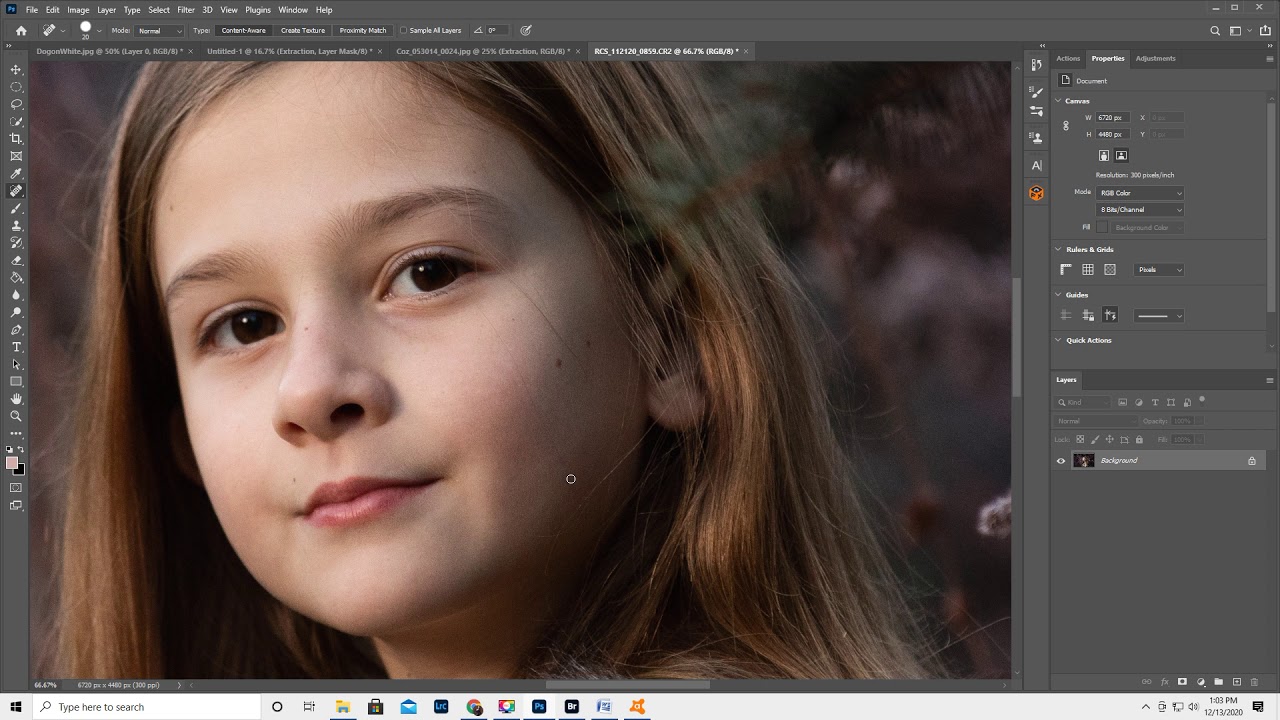Click the Grid icon in Rulers & Grids

1088,269
